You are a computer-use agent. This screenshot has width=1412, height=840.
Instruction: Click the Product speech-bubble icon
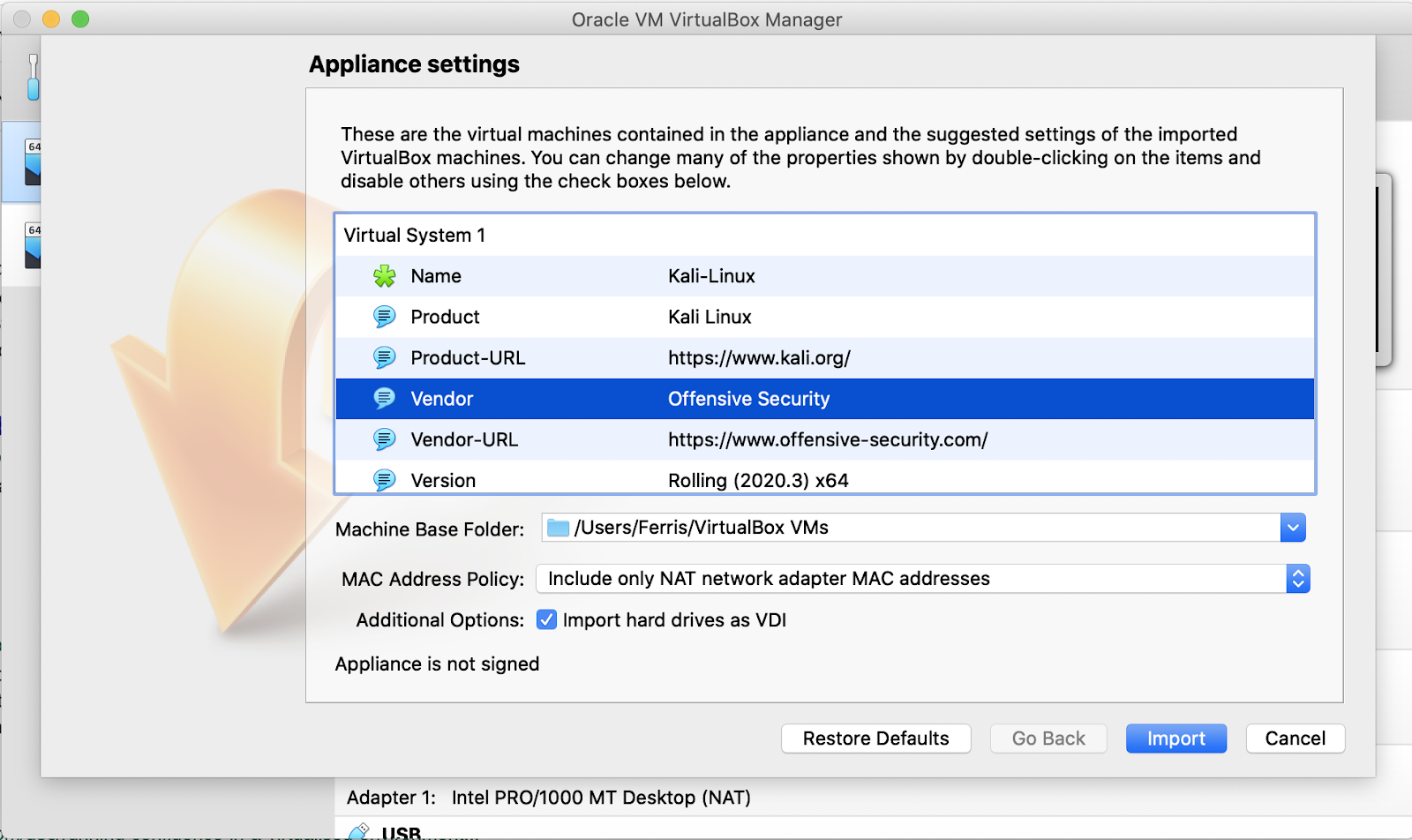pos(384,317)
